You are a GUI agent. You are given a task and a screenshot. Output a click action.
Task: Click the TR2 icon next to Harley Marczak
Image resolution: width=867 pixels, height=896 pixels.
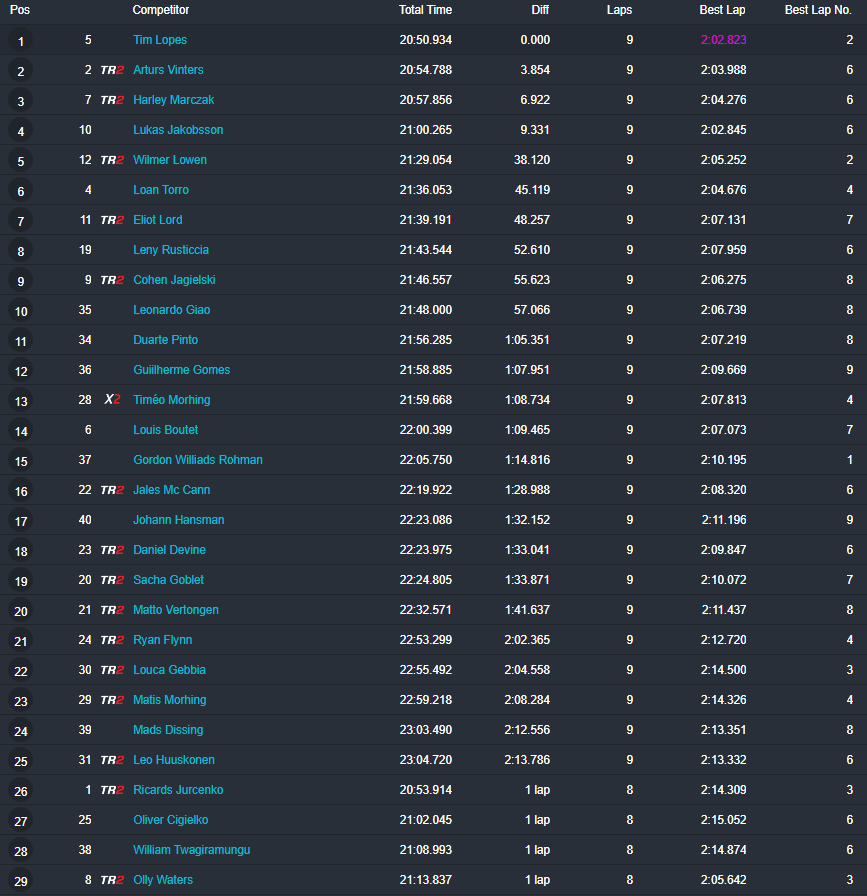112,100
